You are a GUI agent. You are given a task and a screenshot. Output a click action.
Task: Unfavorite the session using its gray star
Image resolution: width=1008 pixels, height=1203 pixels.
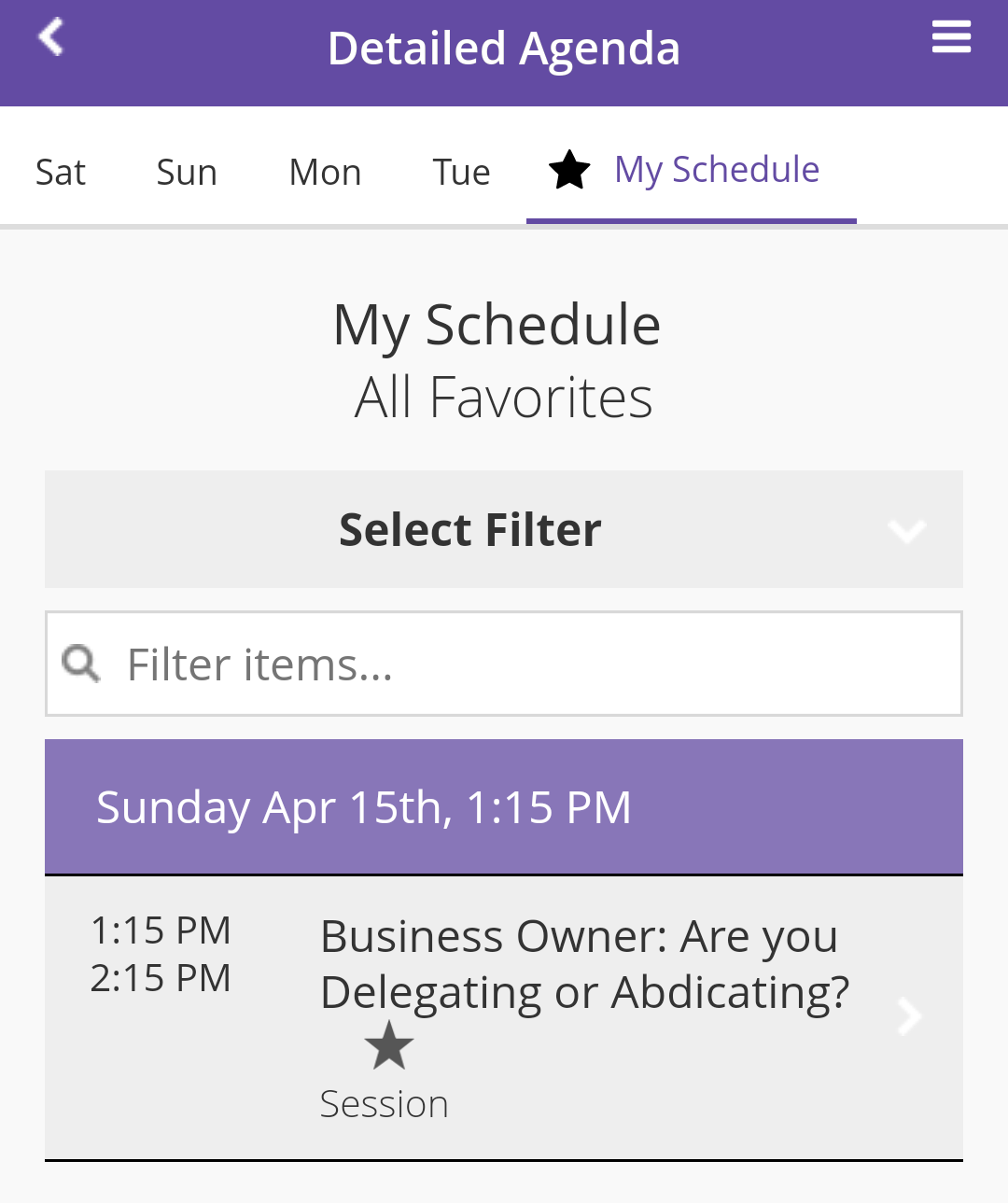pyautogui.click(x=389, y=1044)
